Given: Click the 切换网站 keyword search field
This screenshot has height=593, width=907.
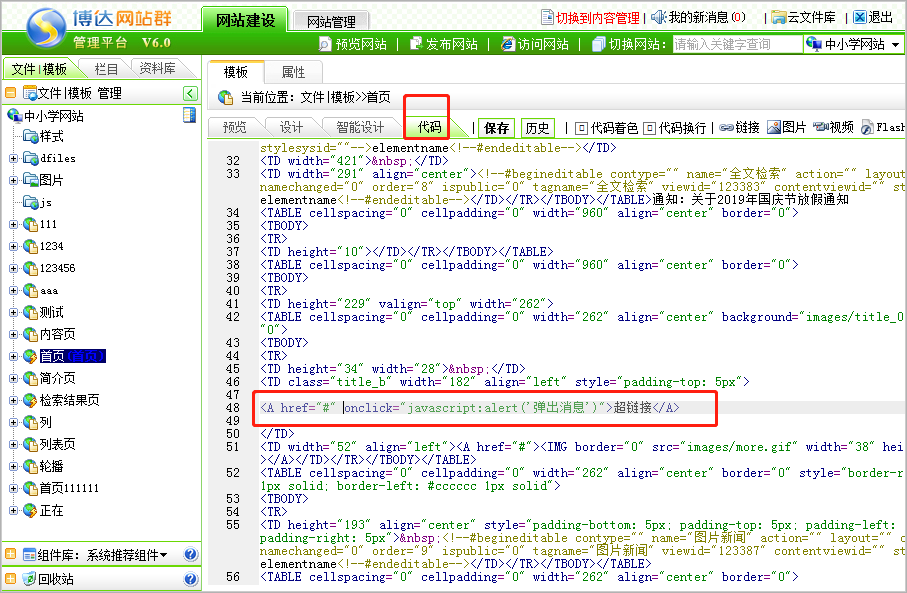Looking at the screenshot, I should (x=736, y=44).
